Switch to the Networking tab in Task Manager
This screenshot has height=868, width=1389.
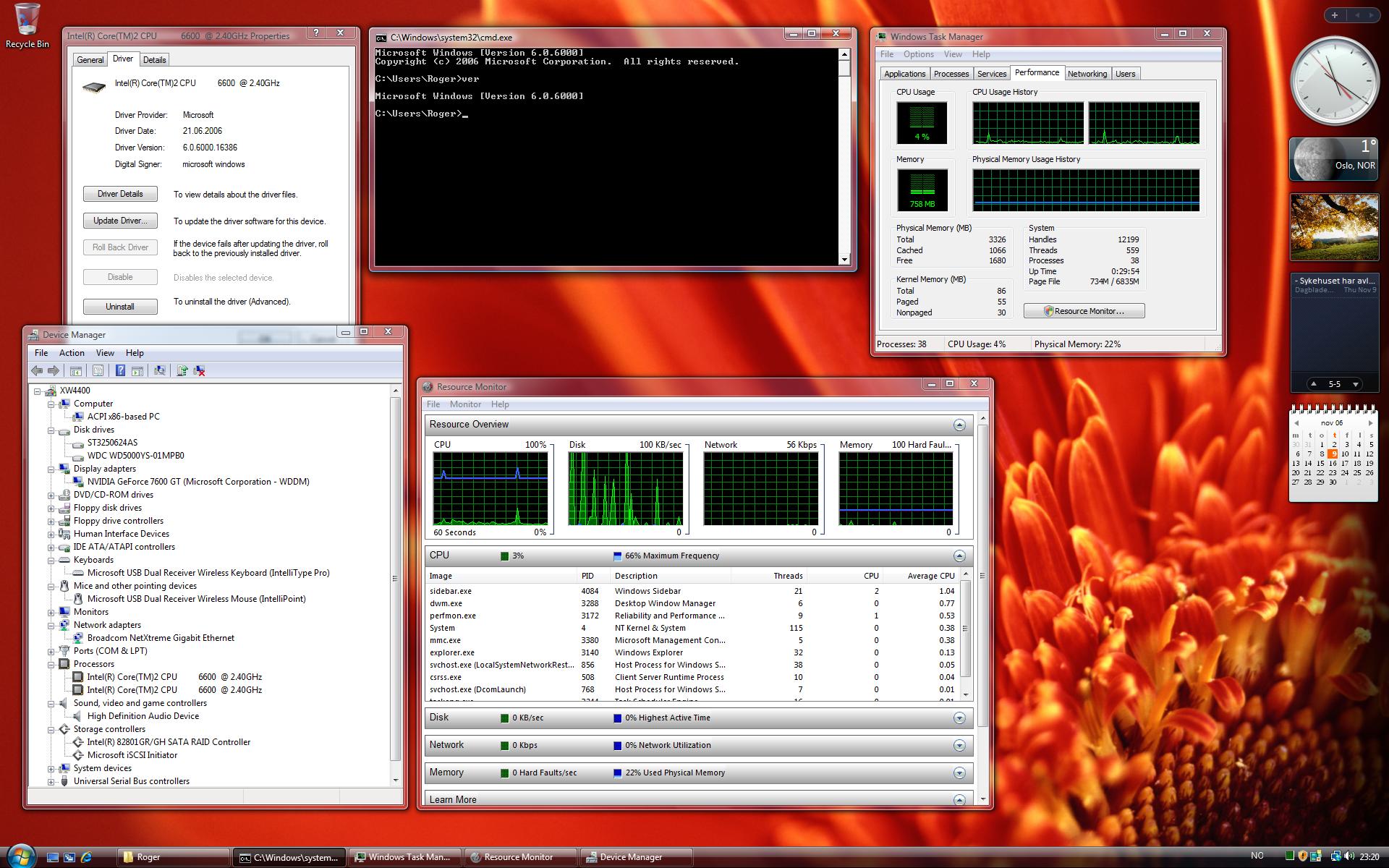(x=1087, y=74)
